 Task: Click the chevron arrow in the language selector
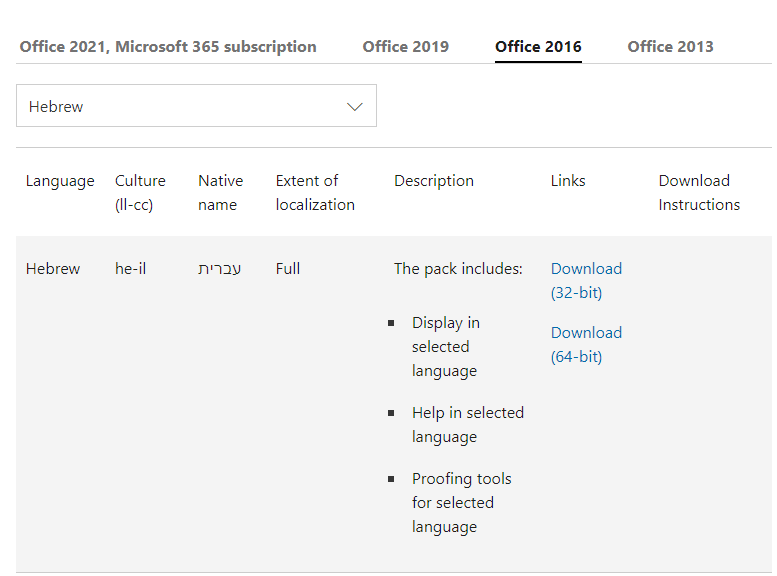(354, 106)
